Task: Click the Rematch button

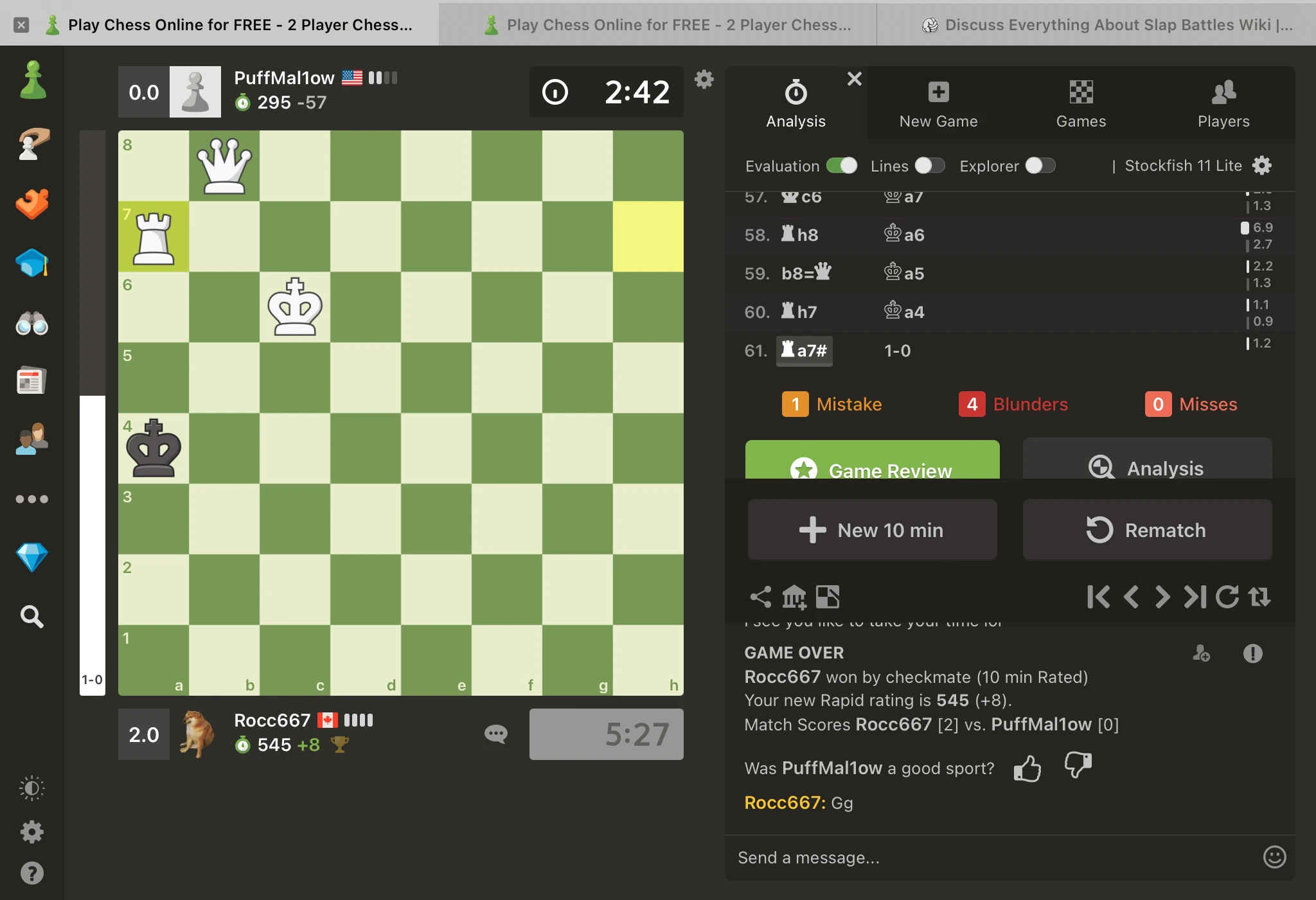Action: tap(1147, 530)
